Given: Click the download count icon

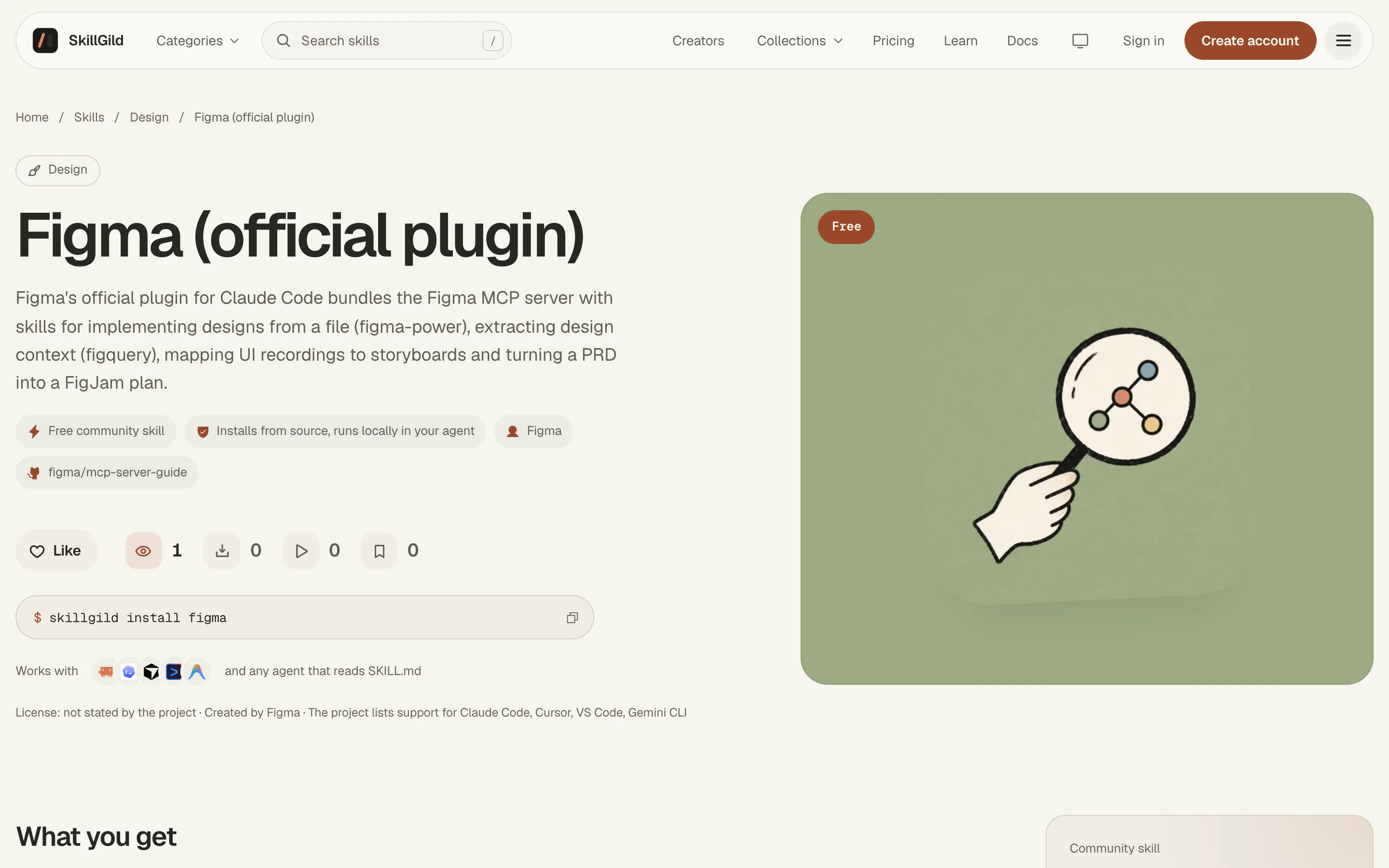Looking at the screenshot, I should click(222, 551).
